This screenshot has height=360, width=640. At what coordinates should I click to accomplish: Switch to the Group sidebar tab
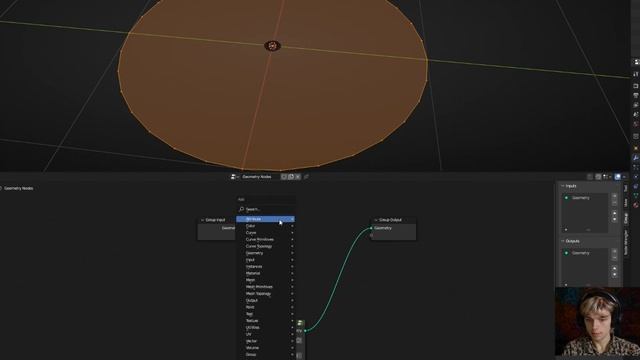pos(626,218)
